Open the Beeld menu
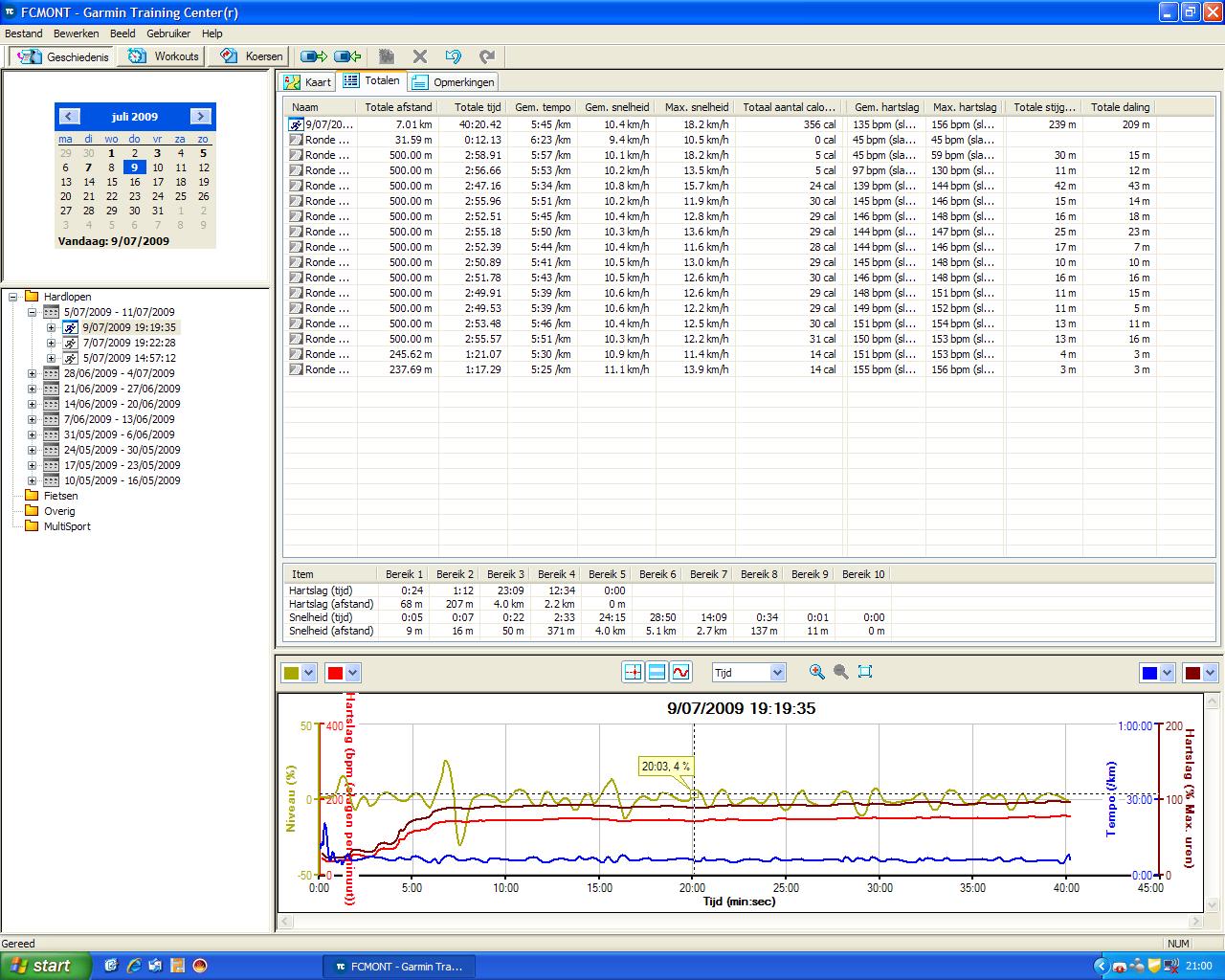This screenshot has width=1225, height=980. point(122,33)
